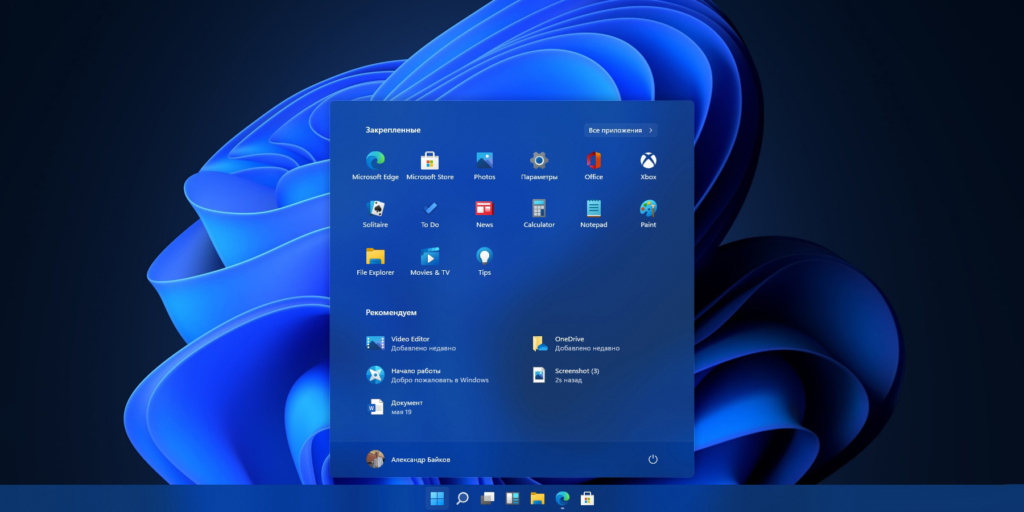
Task: Open Microsoft Edge from pinned apps
Action: click(x=375, y=166)
